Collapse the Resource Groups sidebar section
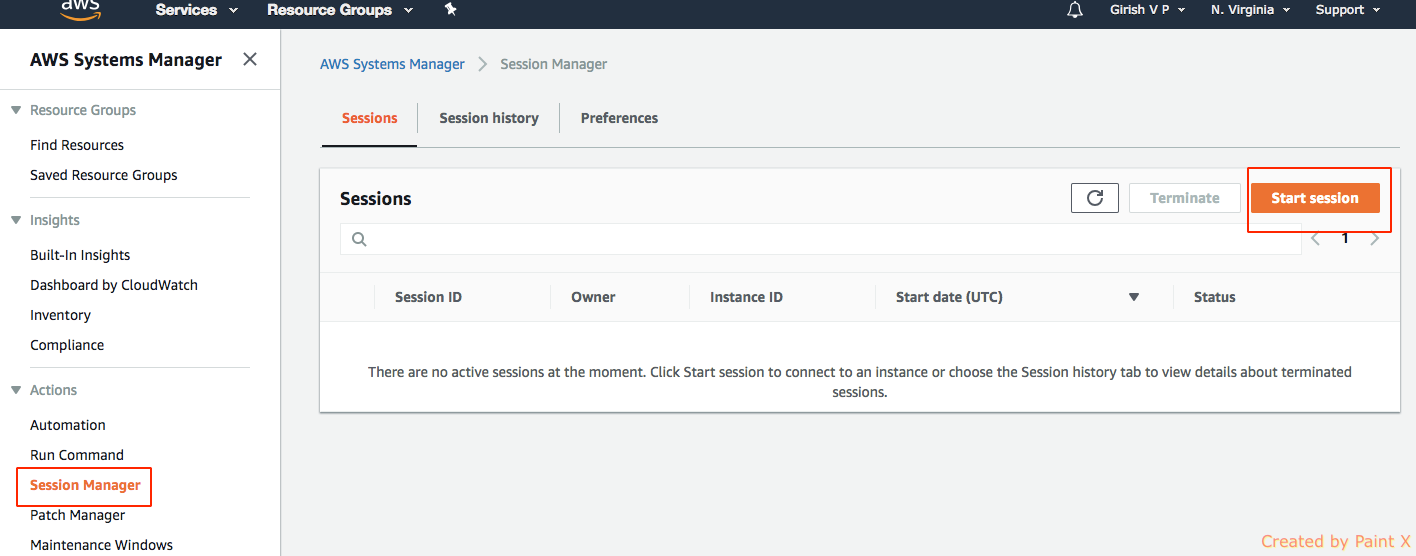1416x556 pixels. (x=16, y=110)
